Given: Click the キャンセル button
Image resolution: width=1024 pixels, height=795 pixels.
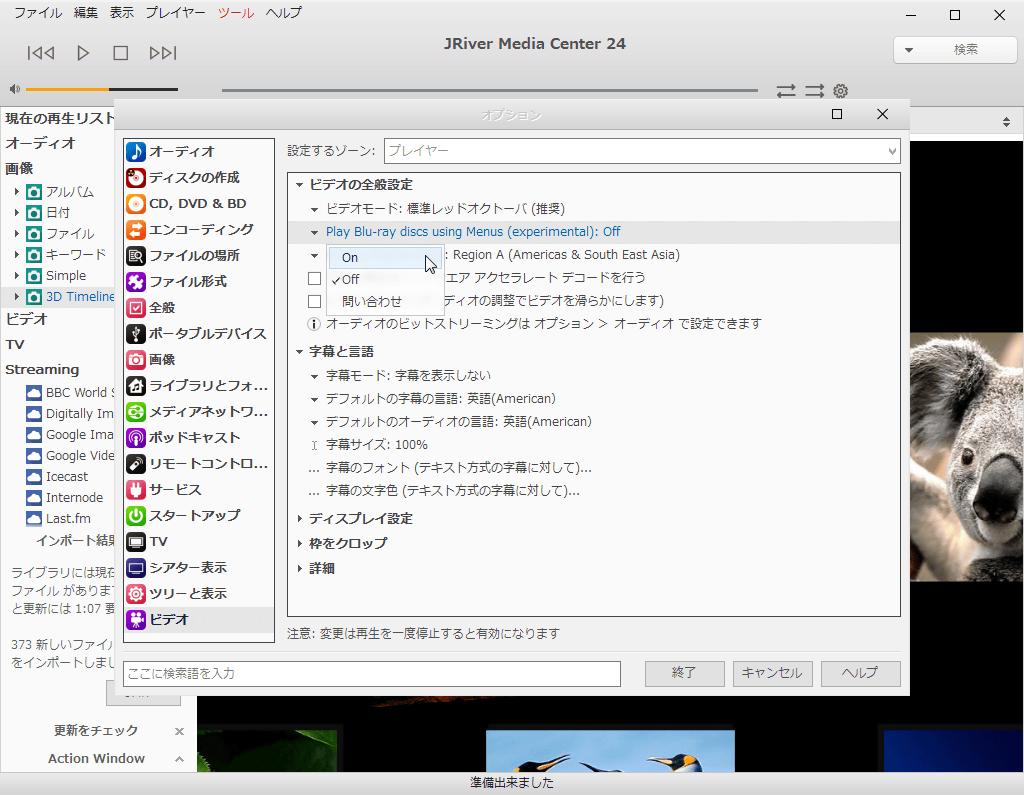Looking at the screenshot, I should [772, 673].
